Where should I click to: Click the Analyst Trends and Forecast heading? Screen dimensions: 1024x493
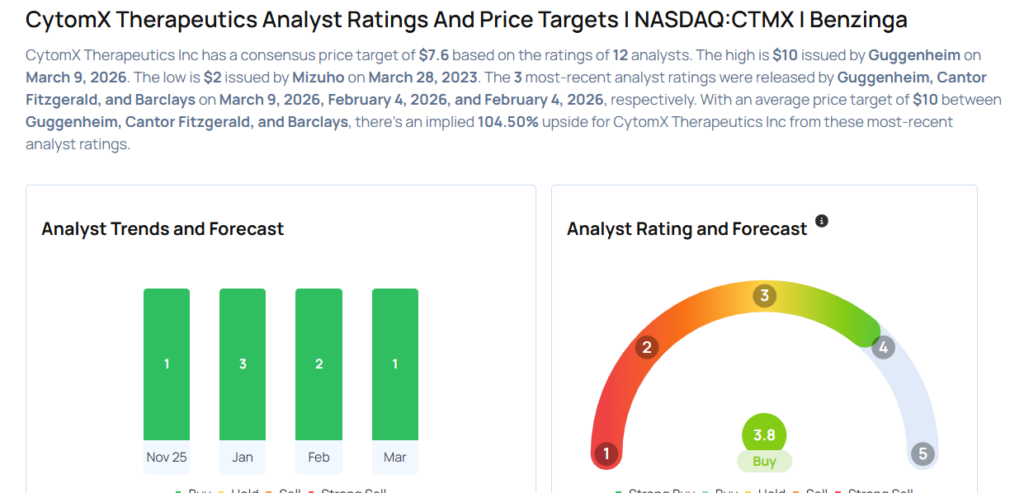click(163, 229)
